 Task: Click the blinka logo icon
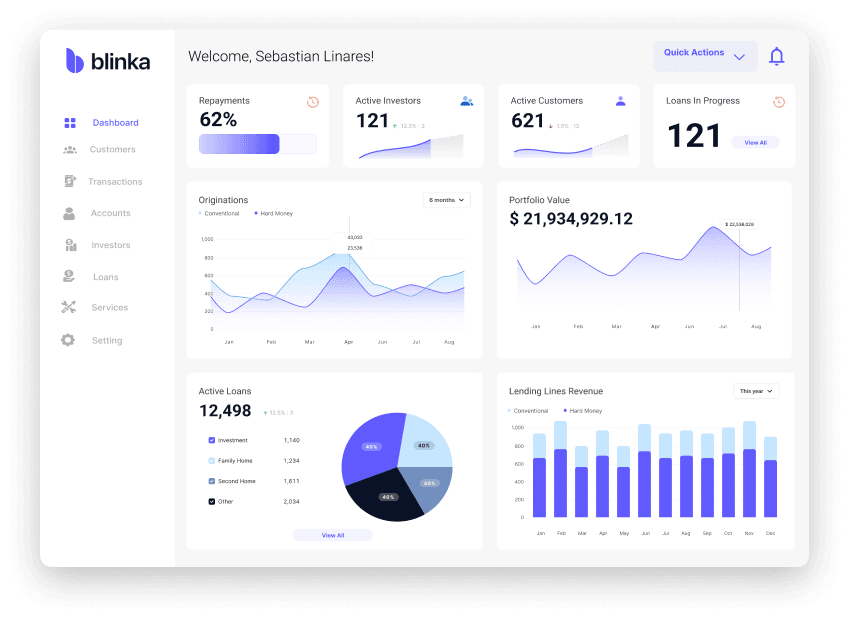(x=75, y=61)
